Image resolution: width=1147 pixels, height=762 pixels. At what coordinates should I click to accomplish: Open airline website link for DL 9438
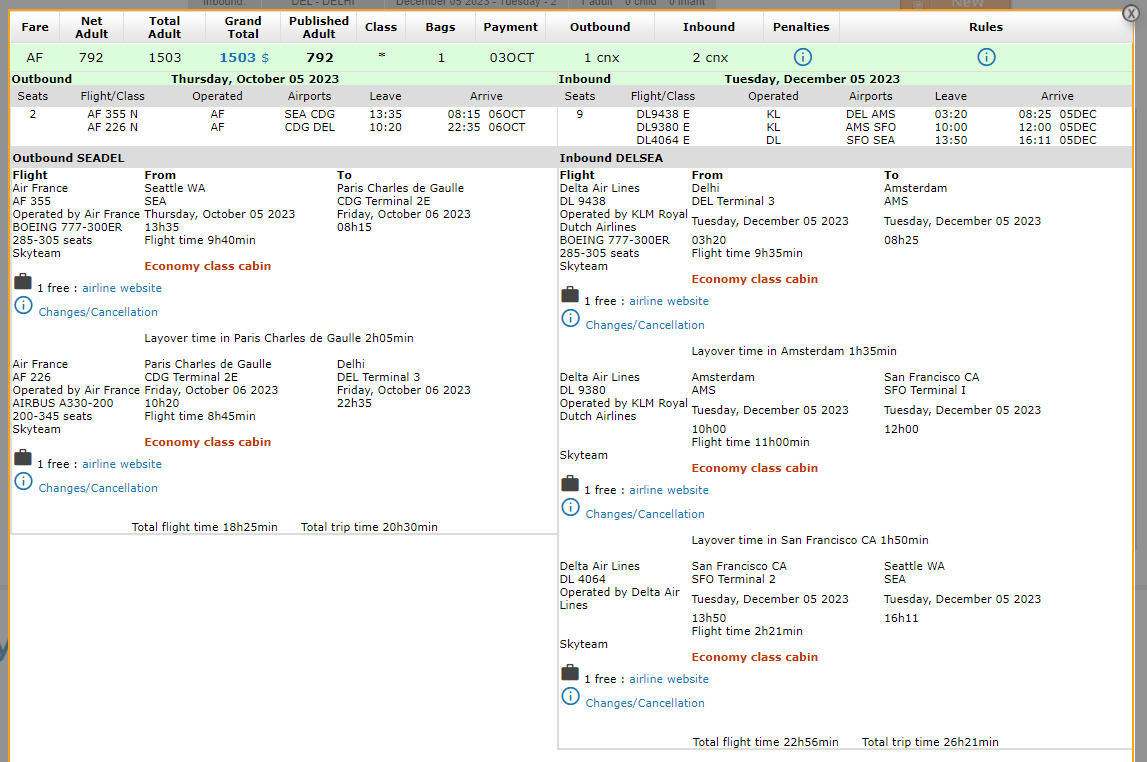[x=668, y=301]
